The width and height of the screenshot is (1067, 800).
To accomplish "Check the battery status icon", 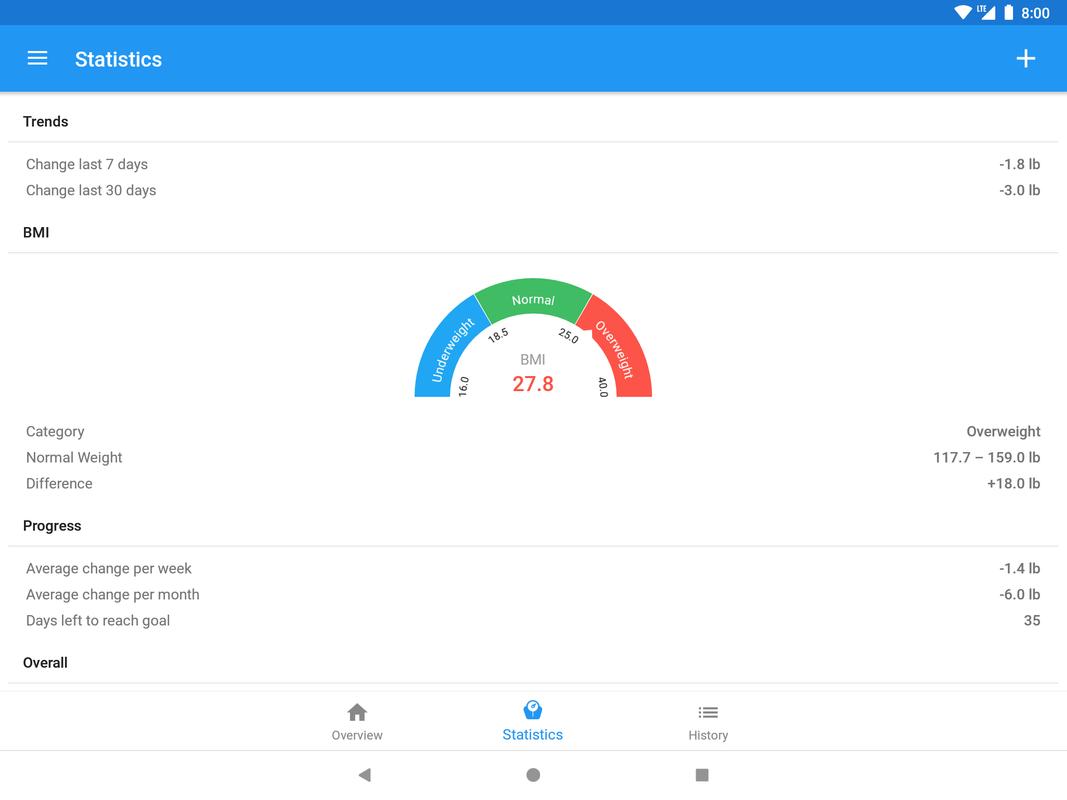I will (x=1008, y=12).
